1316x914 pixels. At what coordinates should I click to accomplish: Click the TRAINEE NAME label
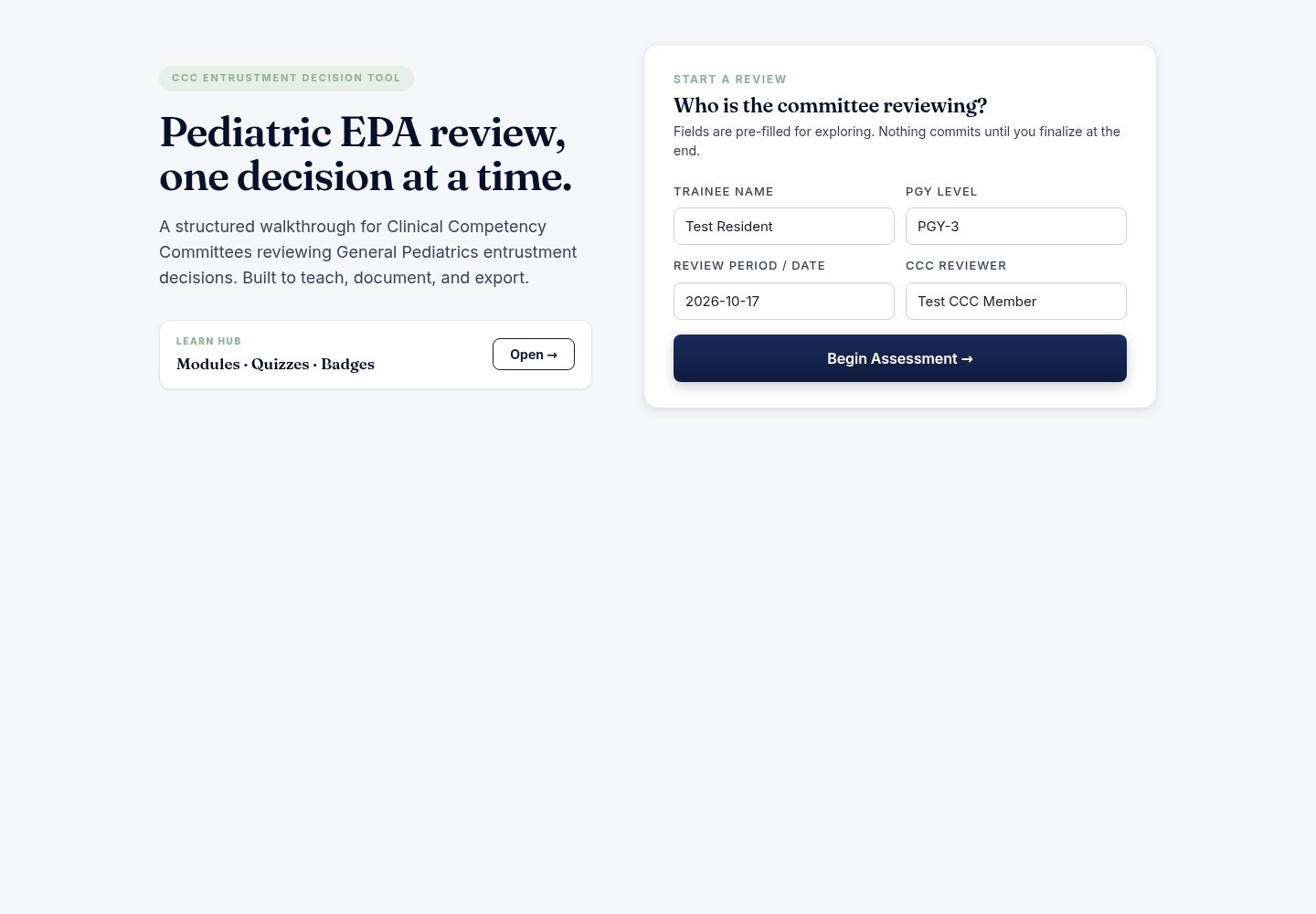tap(723, 192)
